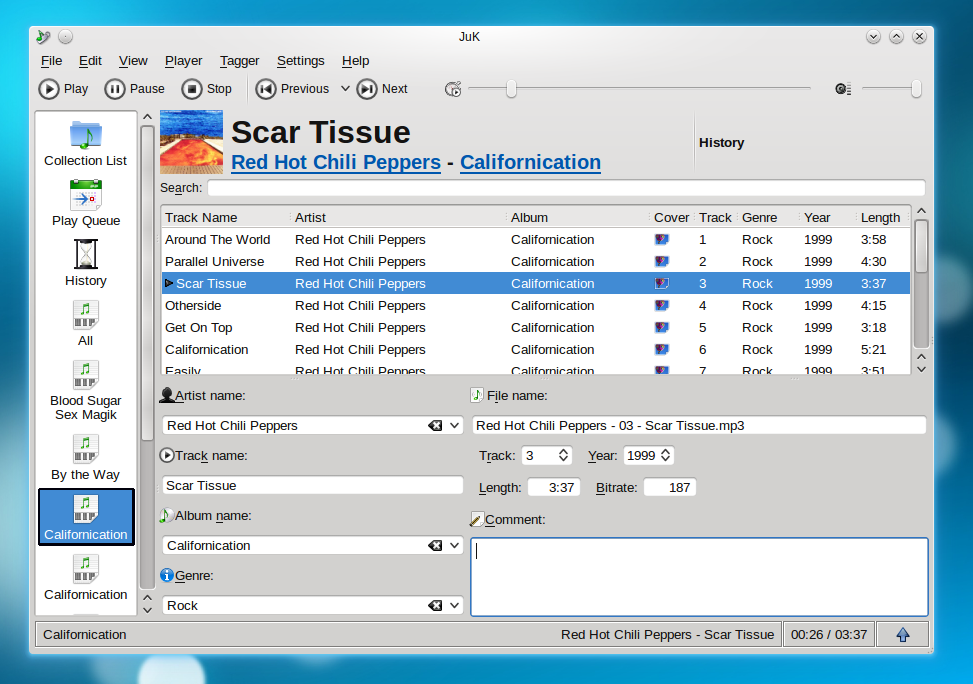
Task: Follow the Red Hot Chili Peppers artist link
Action: [336, 162]
